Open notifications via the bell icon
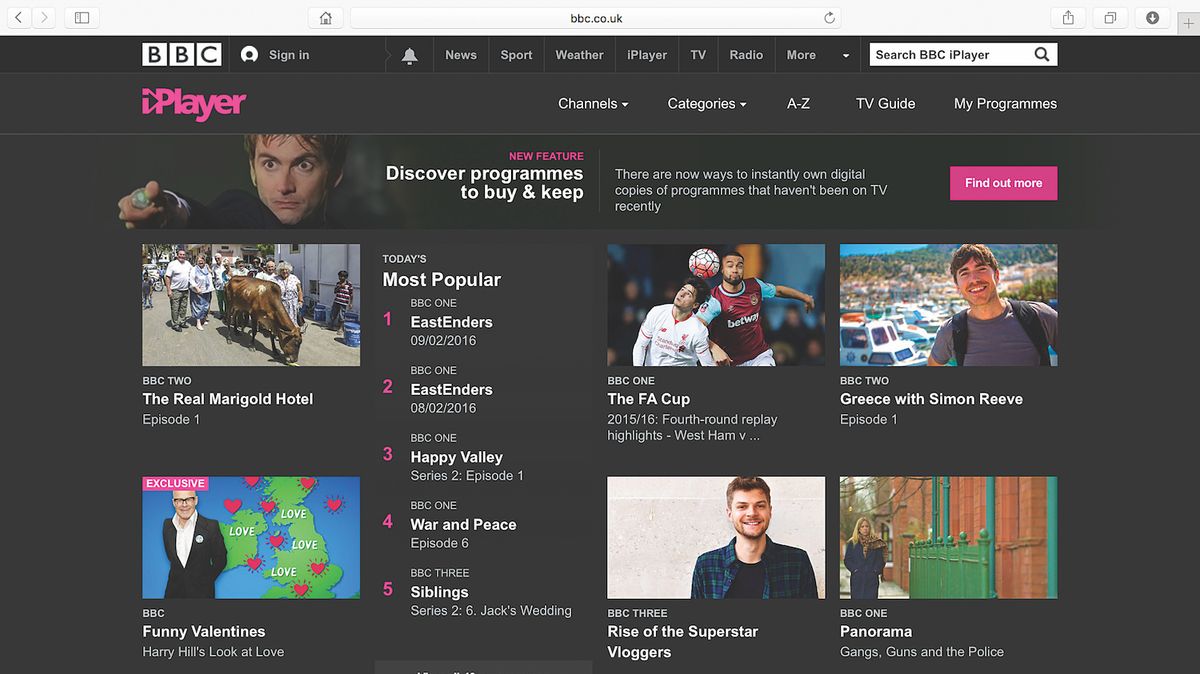The width and height of the screenshot is (1200, 674). pyautogui.click(x=408, y=54)
